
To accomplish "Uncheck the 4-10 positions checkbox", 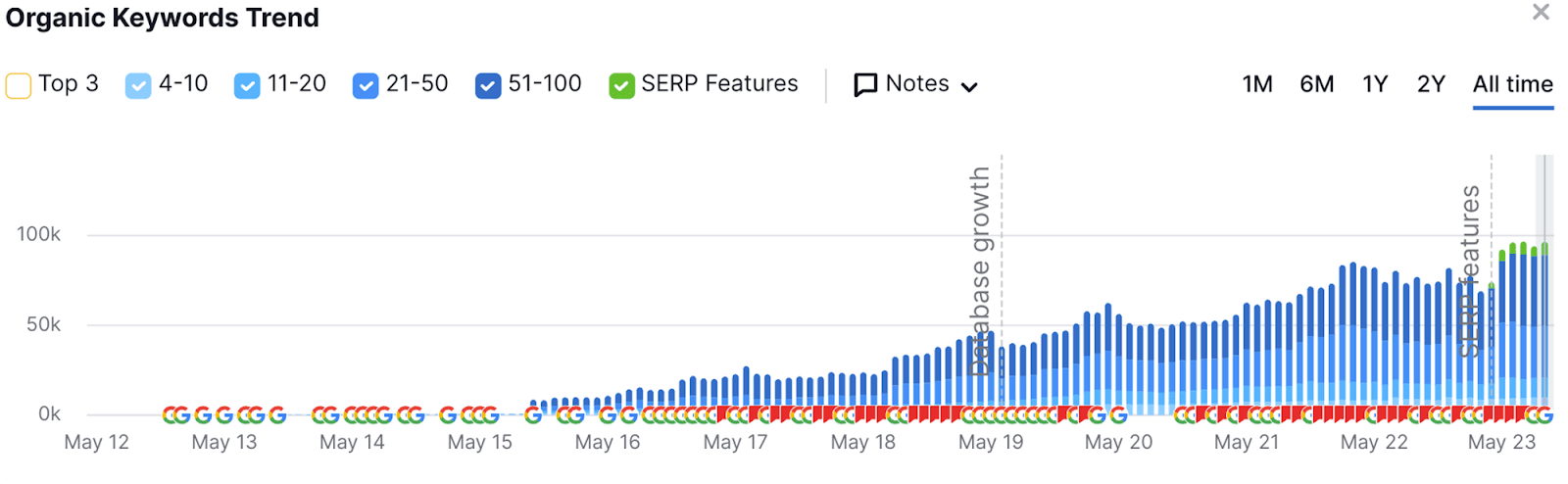I will tap(138, 85).
